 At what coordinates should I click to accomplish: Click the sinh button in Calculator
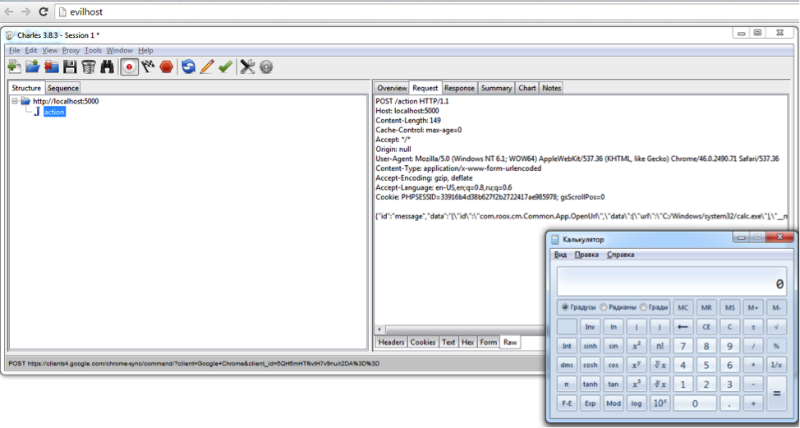tap(590, 346)
